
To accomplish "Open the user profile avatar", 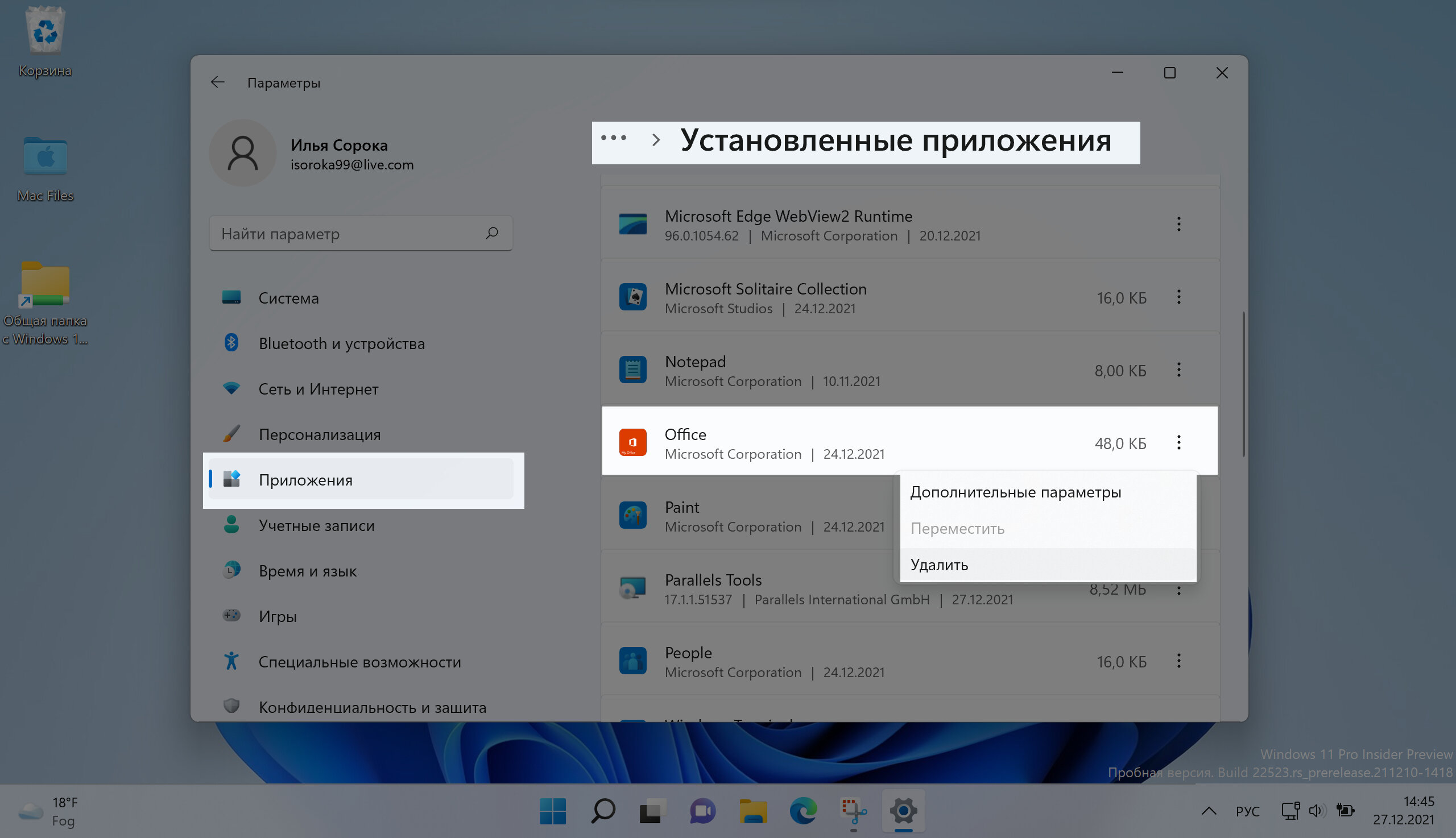I will 242,153.
